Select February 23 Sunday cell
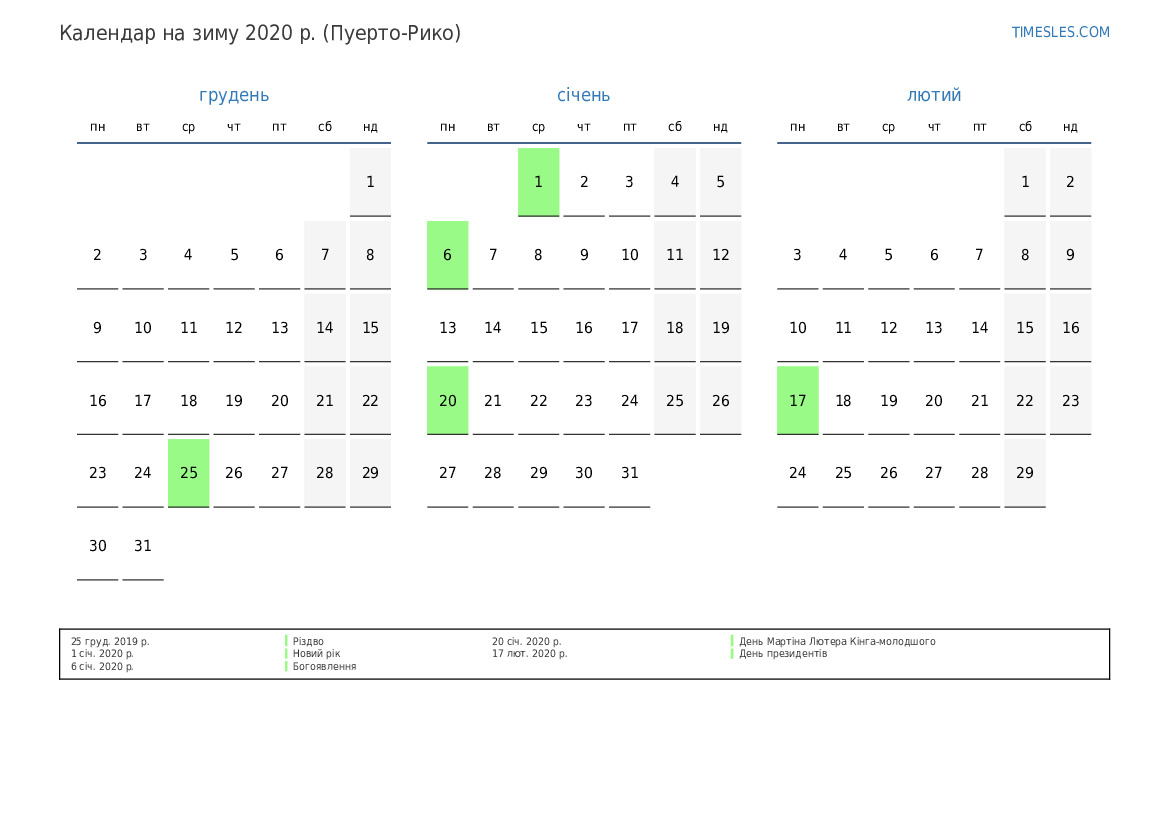Image resolution: width=1169 pixels, height=827 pixels. click(x=1071, y=401)
